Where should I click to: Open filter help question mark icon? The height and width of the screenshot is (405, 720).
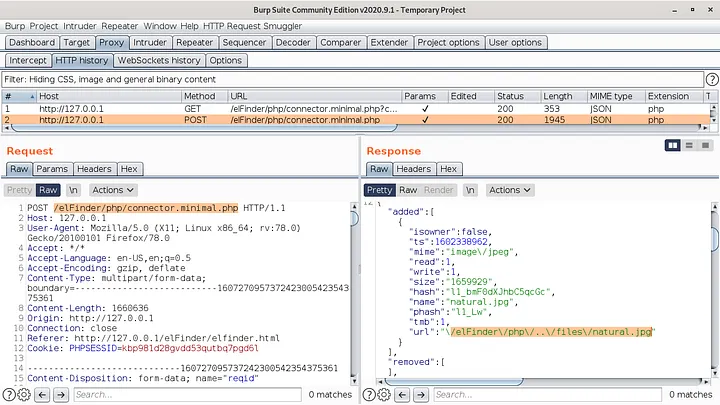[x=712, y=79]
